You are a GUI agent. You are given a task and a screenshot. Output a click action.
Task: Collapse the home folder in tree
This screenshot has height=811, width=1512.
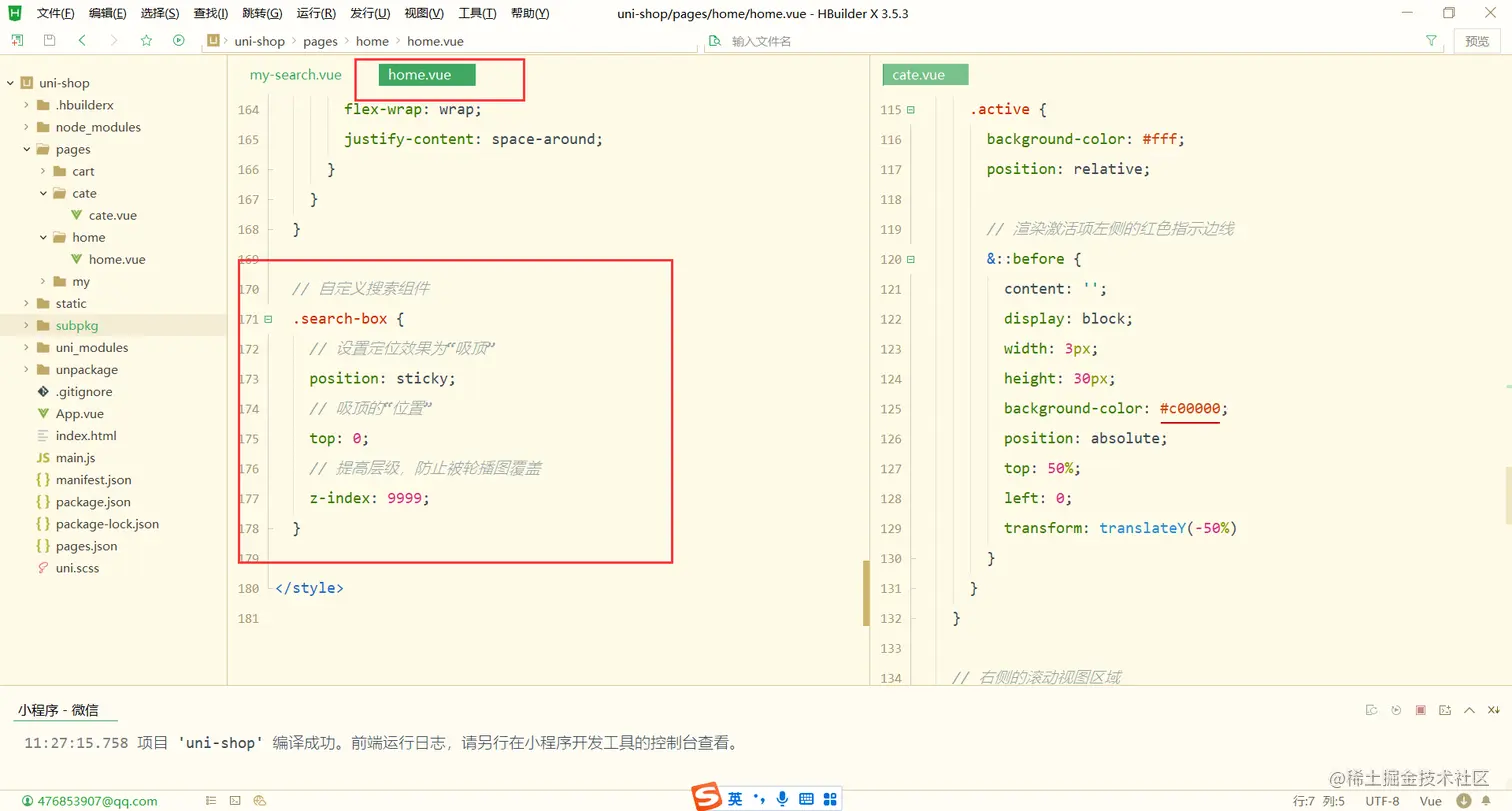click(43, 237)
